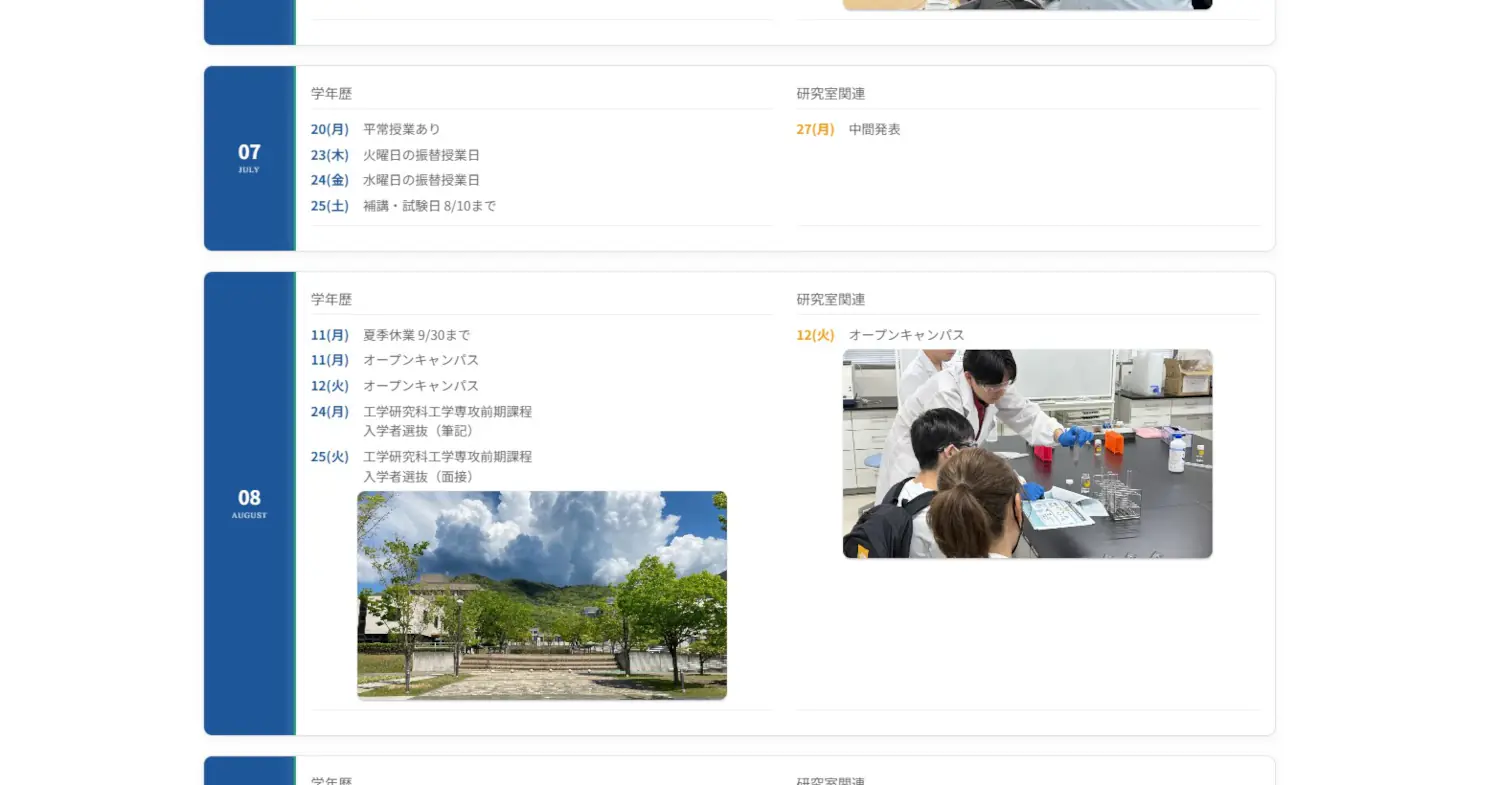
Task: Click the July 学年歴 heading
Action: click(331, 94)
